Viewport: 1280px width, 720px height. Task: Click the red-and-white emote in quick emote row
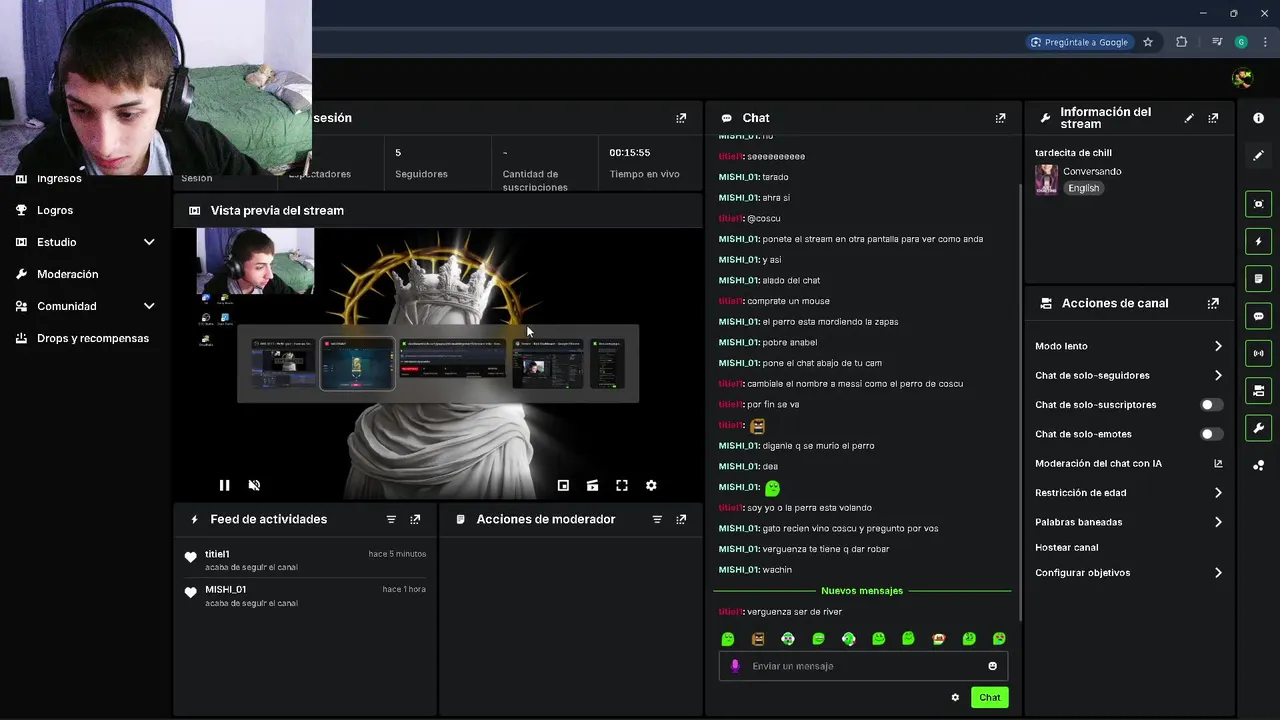pyautogui.click(x=938, y=639)
